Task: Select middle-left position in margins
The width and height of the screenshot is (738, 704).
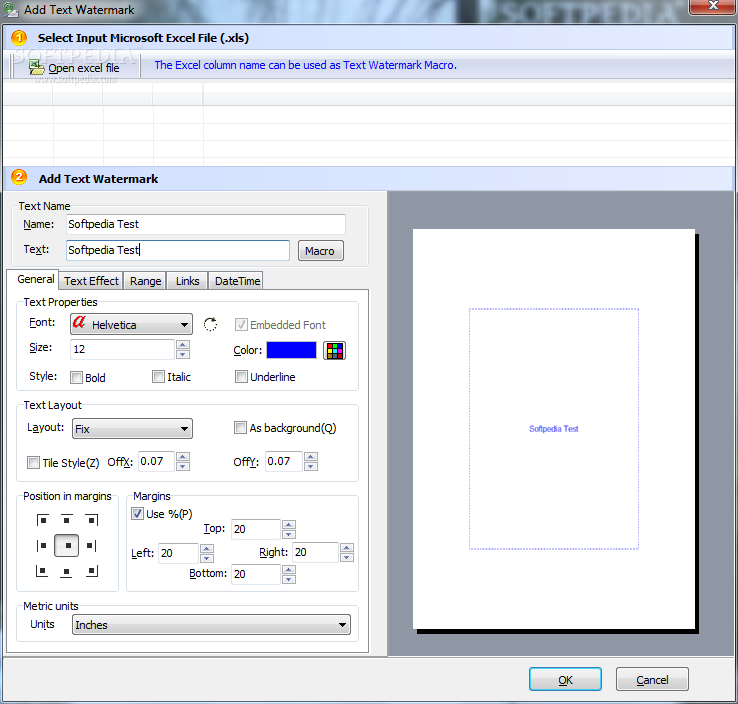Action: (x=42, y=545)
